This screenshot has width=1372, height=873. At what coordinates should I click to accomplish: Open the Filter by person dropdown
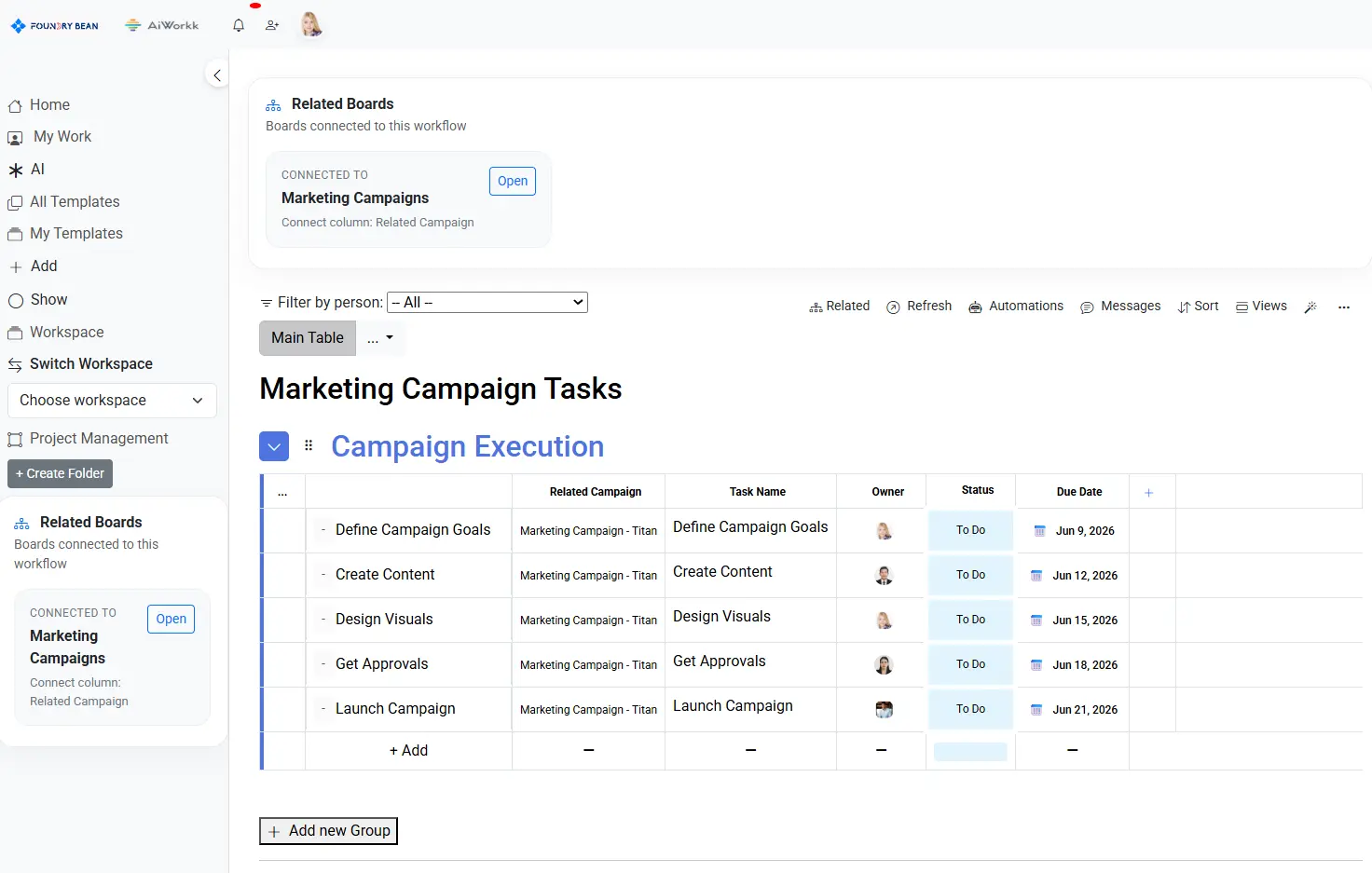[487, 302]
